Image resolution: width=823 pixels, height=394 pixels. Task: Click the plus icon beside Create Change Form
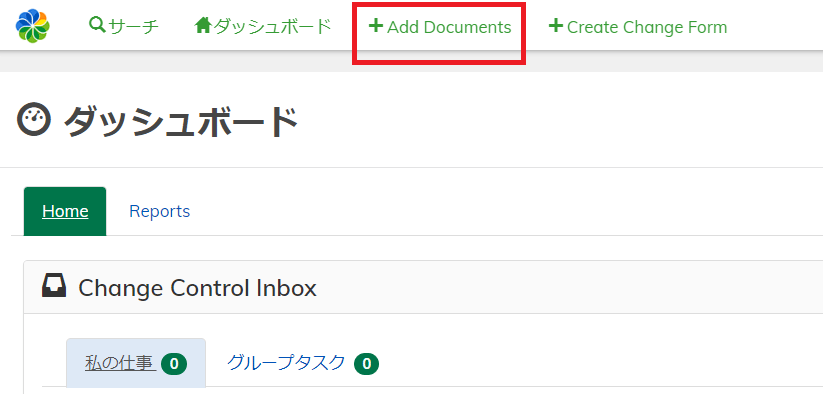click(x=555, y=25)
